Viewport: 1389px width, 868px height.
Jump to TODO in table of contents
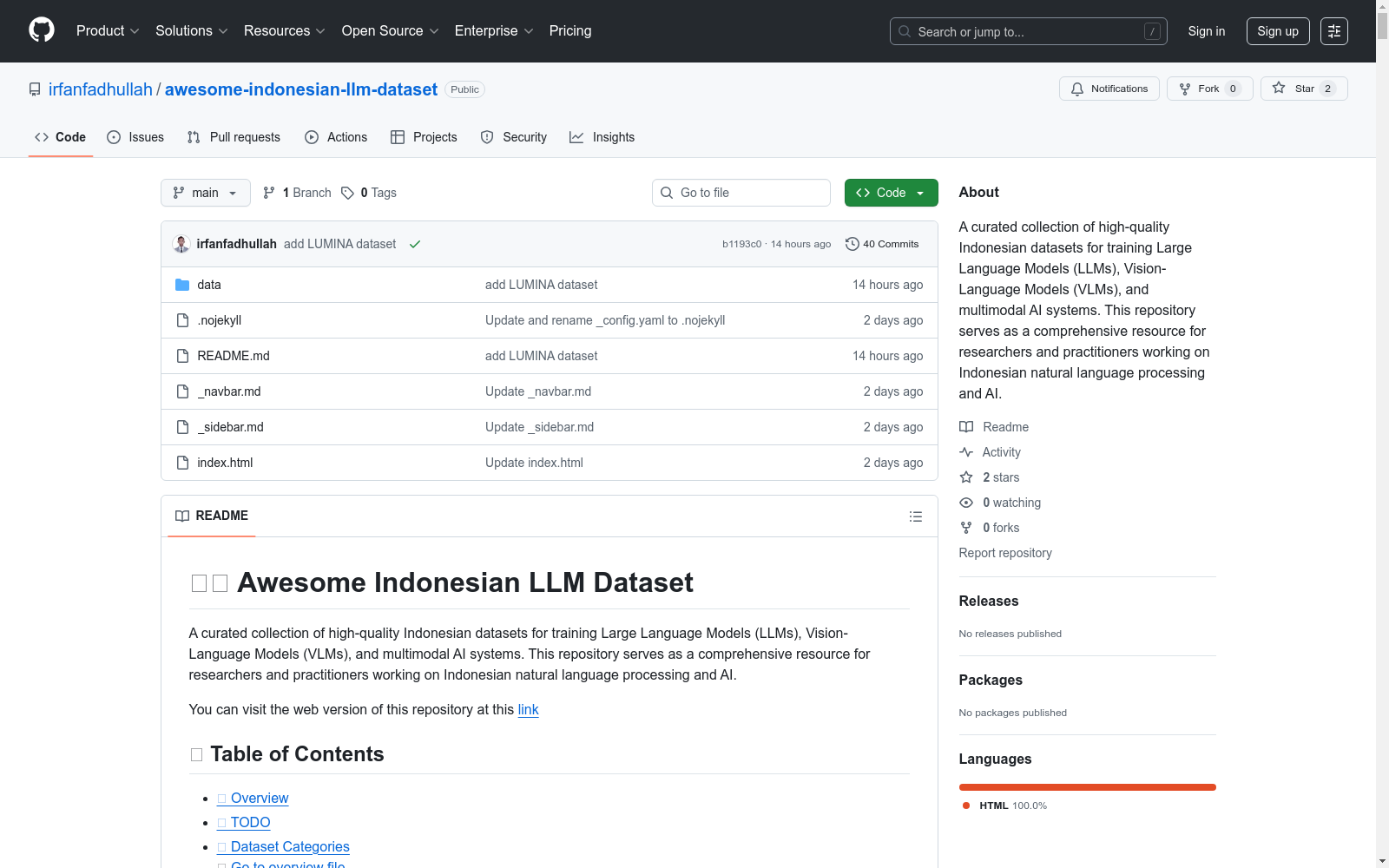pos(244,823)
